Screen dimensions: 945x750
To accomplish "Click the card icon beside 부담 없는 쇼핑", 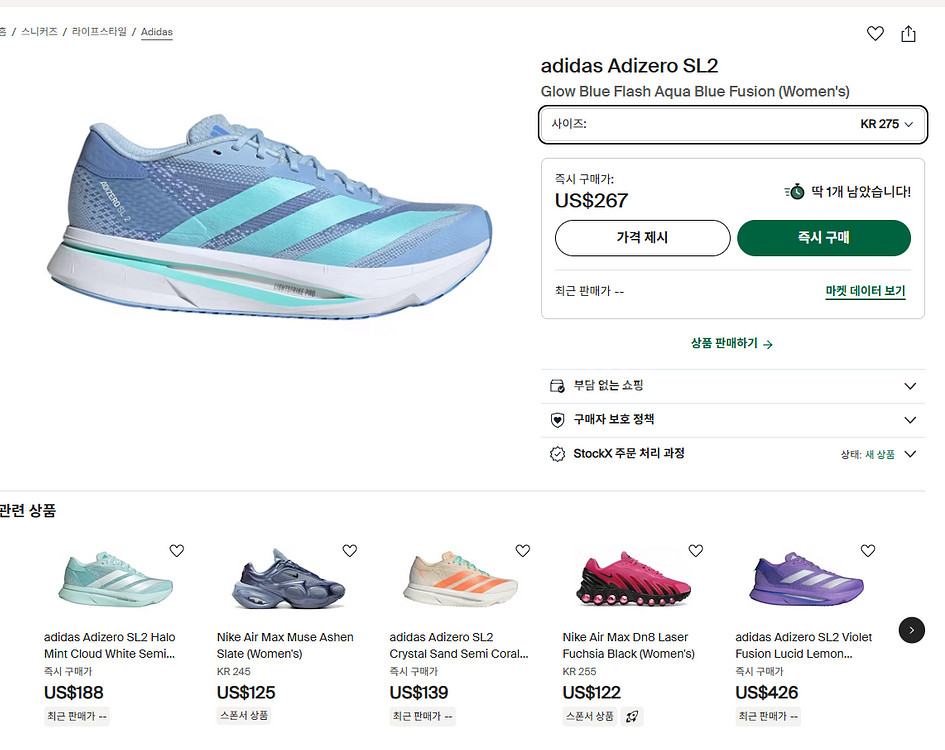I will pyautogui.click(x=558, y=386).
